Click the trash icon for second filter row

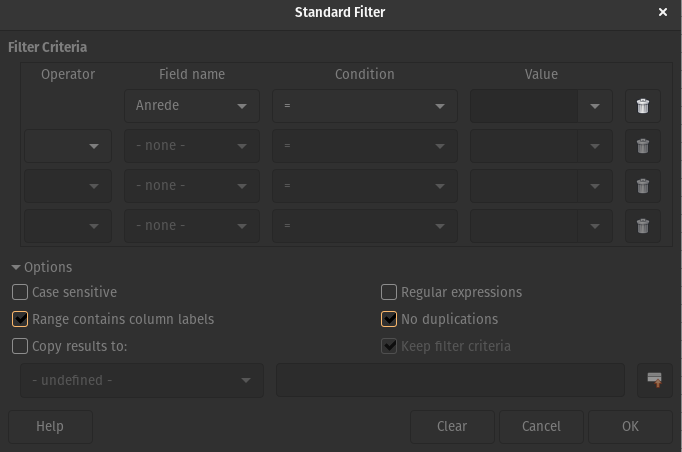(x=643, y=146)
